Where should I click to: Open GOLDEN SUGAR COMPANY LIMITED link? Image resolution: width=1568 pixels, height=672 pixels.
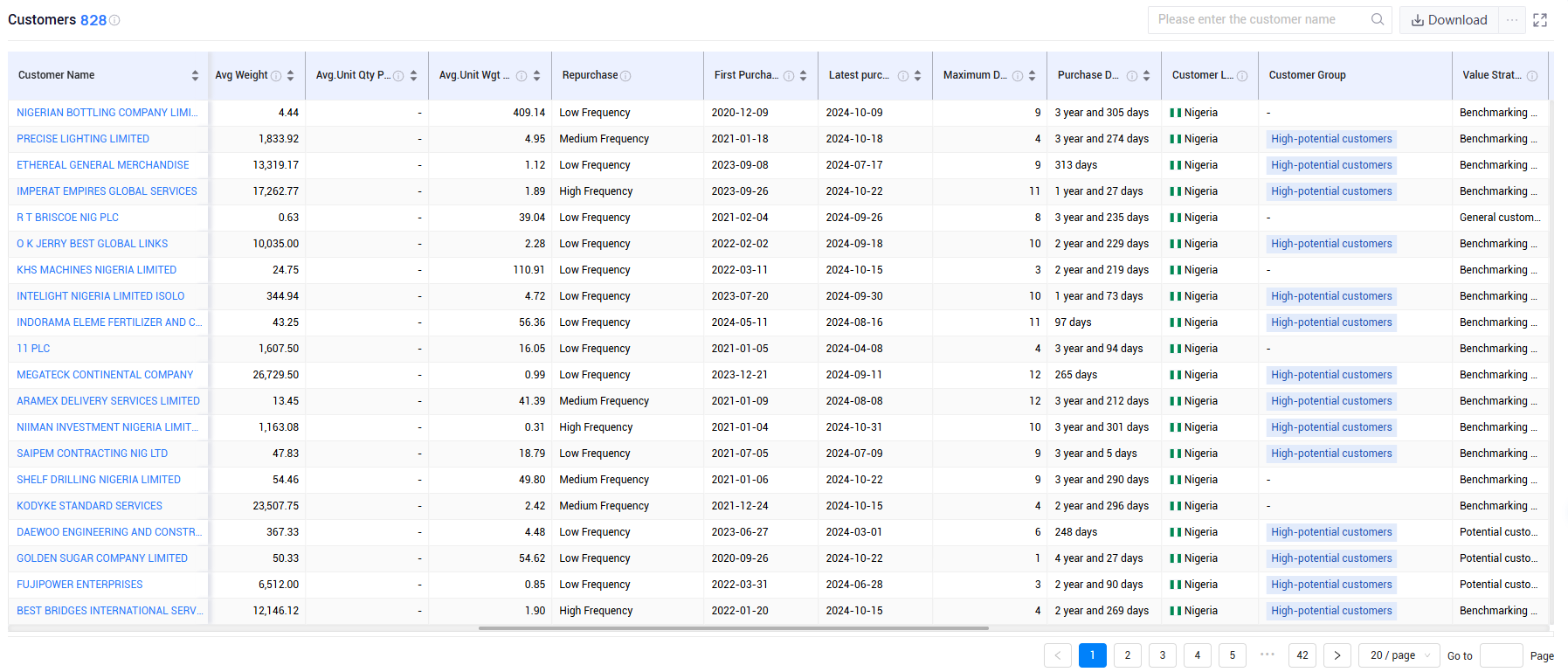[102, 558]
